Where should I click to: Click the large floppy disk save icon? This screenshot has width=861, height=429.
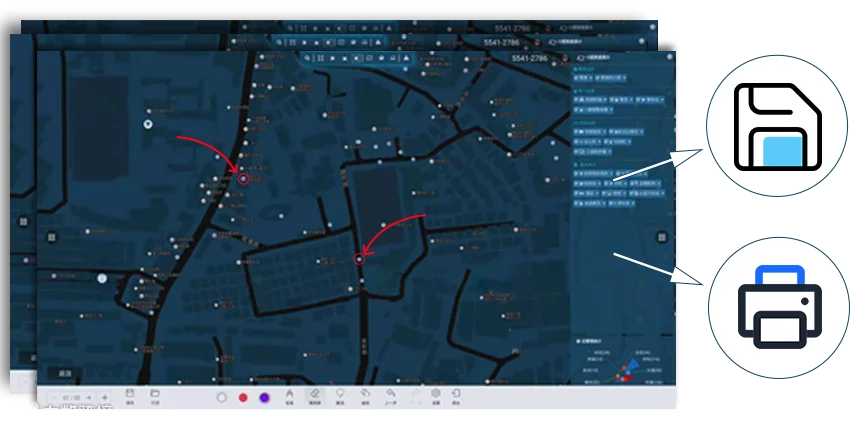point(778,126)
